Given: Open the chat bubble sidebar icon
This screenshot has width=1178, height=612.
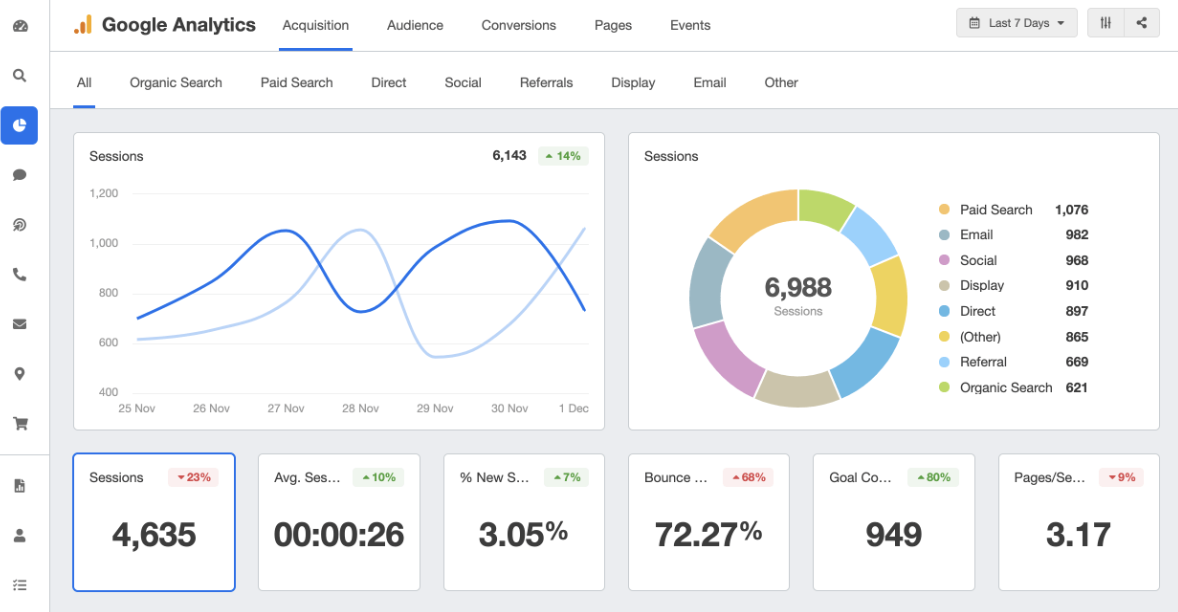Looking at the screenshot, I should click(x=20, y=175).
